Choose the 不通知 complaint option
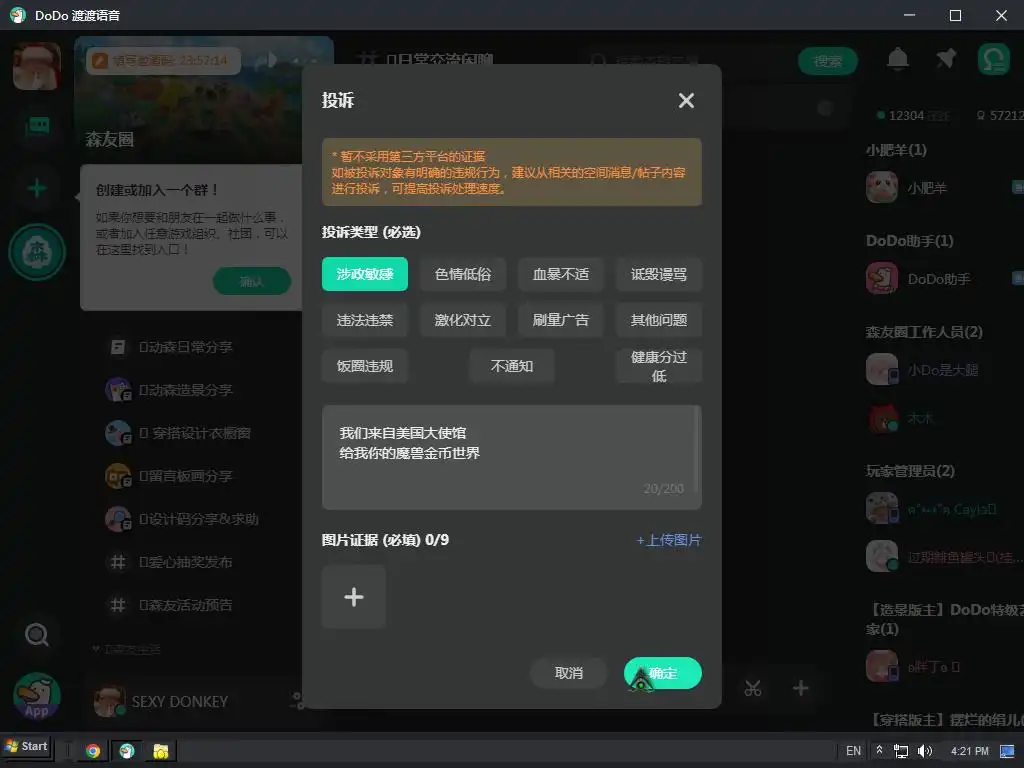Viewport: 1024px width, 768px height. pos(511,366)
